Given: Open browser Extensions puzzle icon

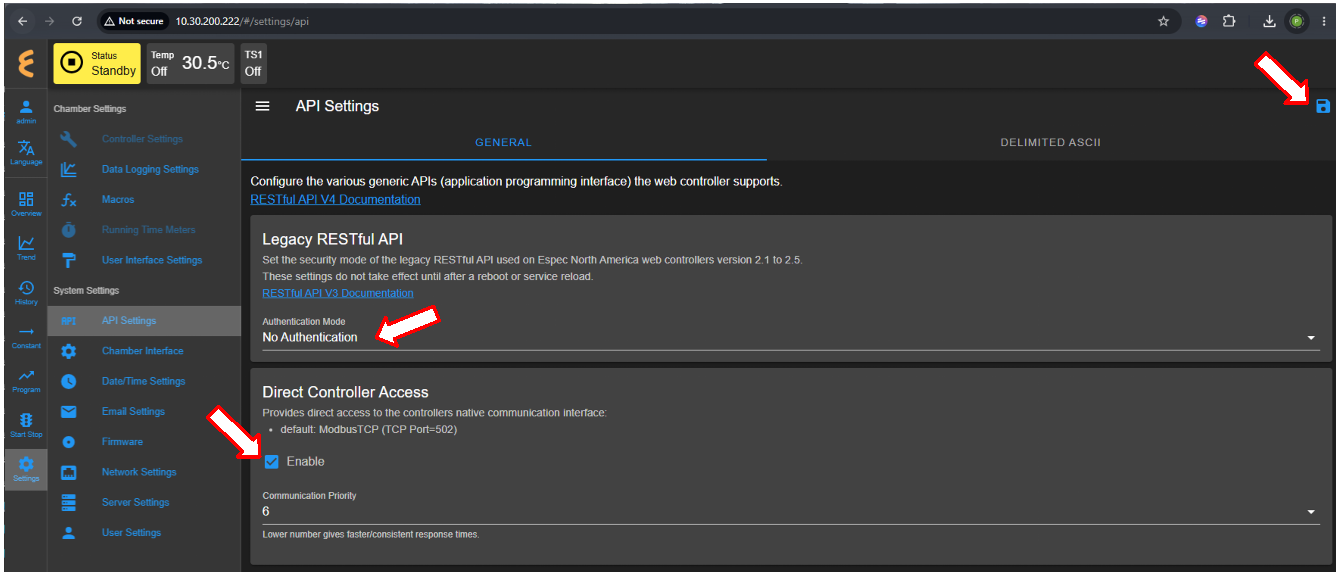Looking at the screenshot, I should (1229, 20).
